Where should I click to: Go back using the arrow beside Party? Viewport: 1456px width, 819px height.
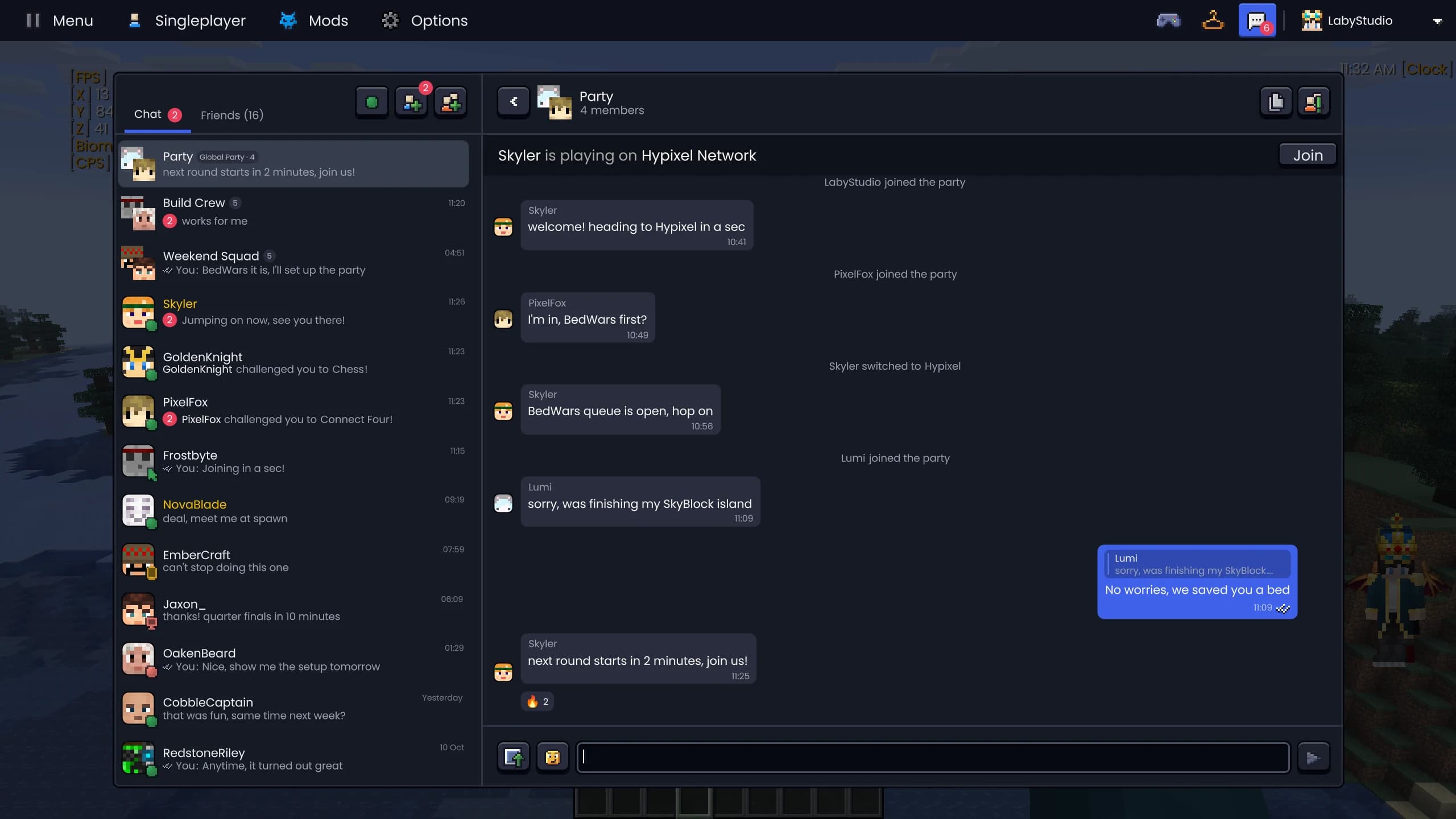click(513, 102)
